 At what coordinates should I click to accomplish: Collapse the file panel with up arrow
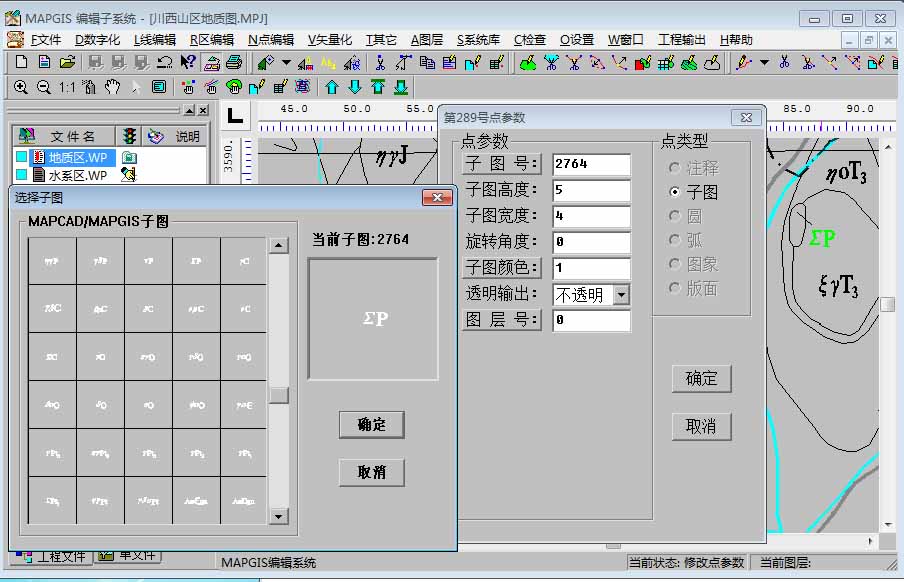pyautogui.click(x=189, y=110)
